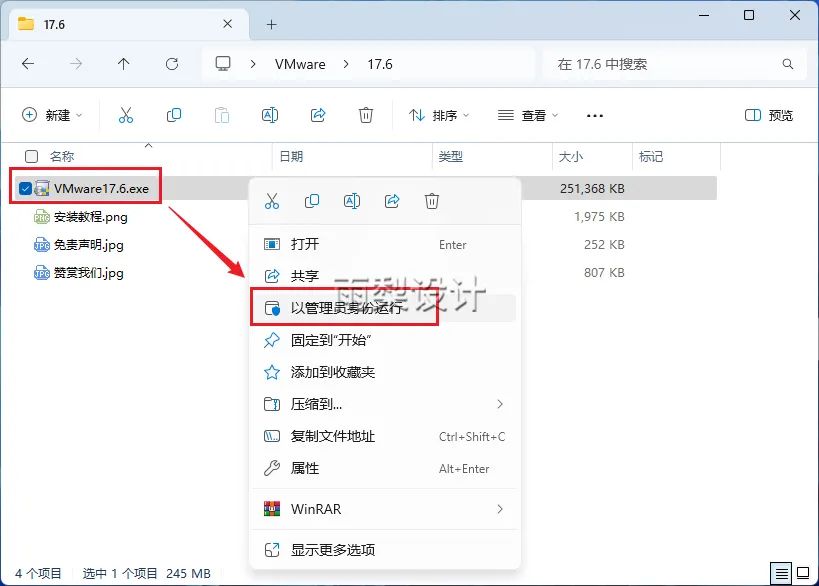Click 17.6 in the address breadcrumb
Image resolution: width=819 pixels, height=586 pixels.
tap(380, 64)
